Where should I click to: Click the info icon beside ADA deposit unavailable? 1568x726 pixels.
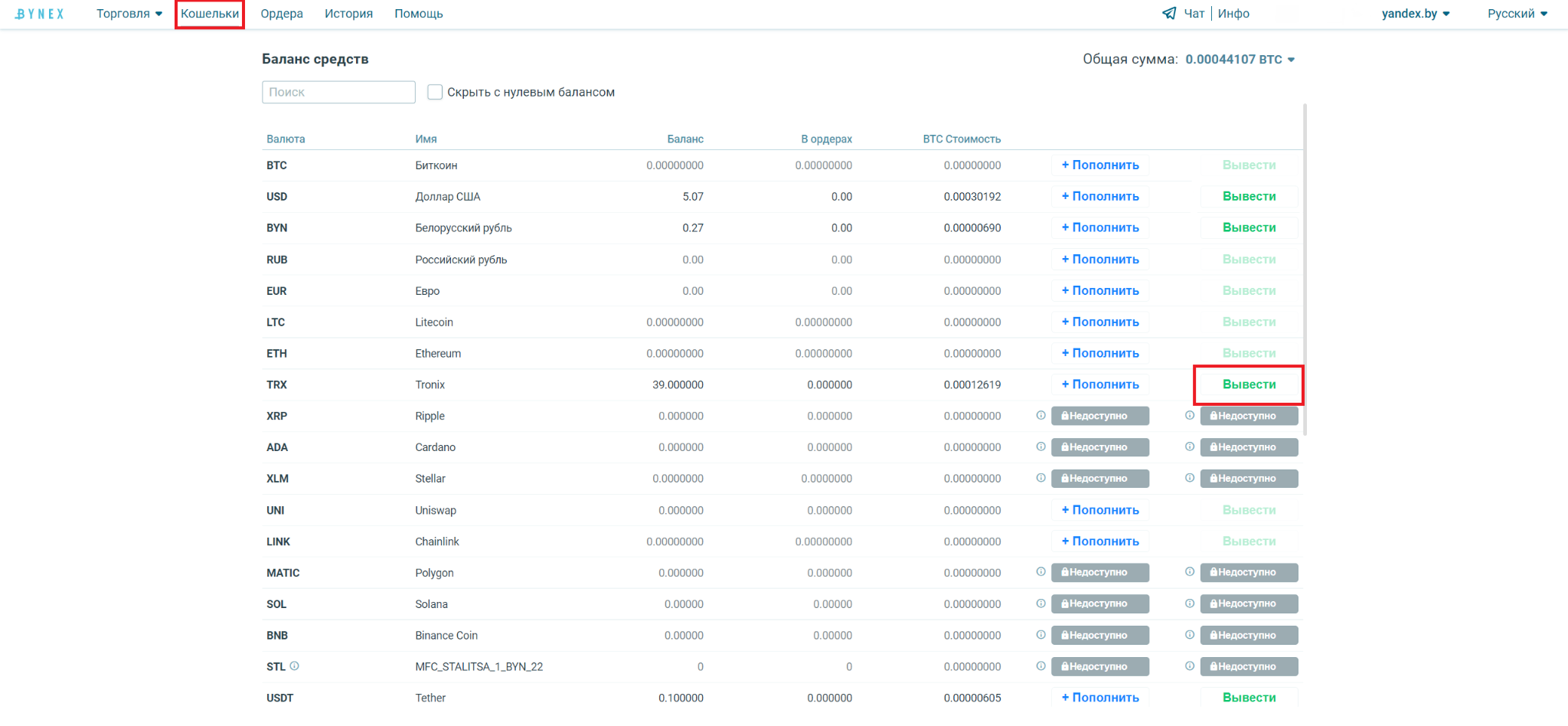tap(1040, 446)
